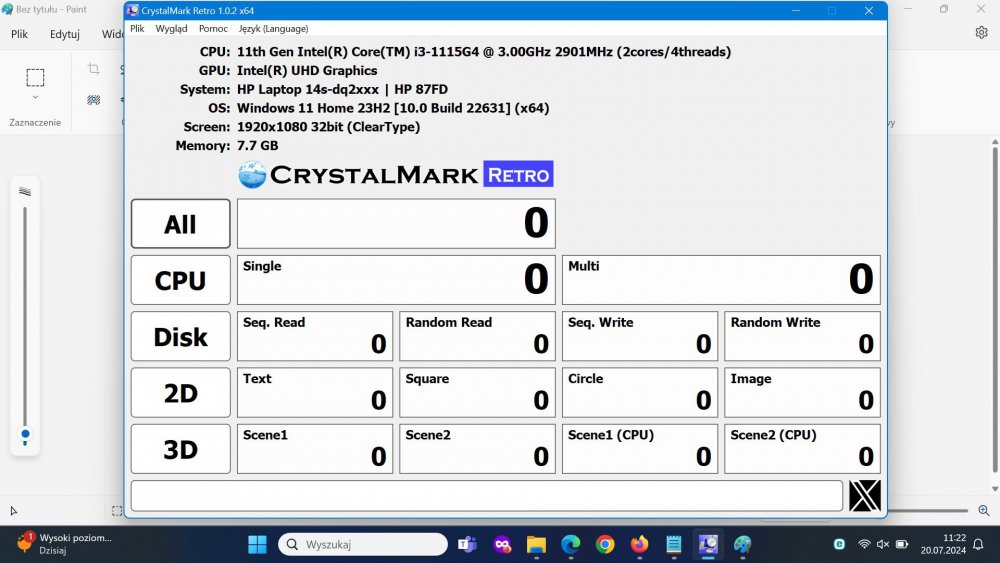Launch Google Chrome from the taskbar
Image resolution: width=1000 pixels, height=563 pixels.
point(605,544)
